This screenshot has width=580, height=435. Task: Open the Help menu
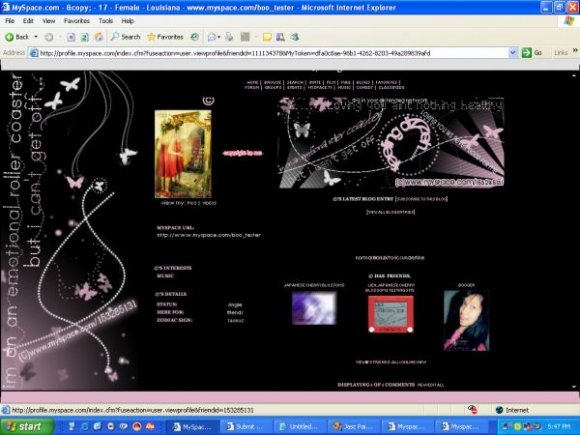point(128,21)
